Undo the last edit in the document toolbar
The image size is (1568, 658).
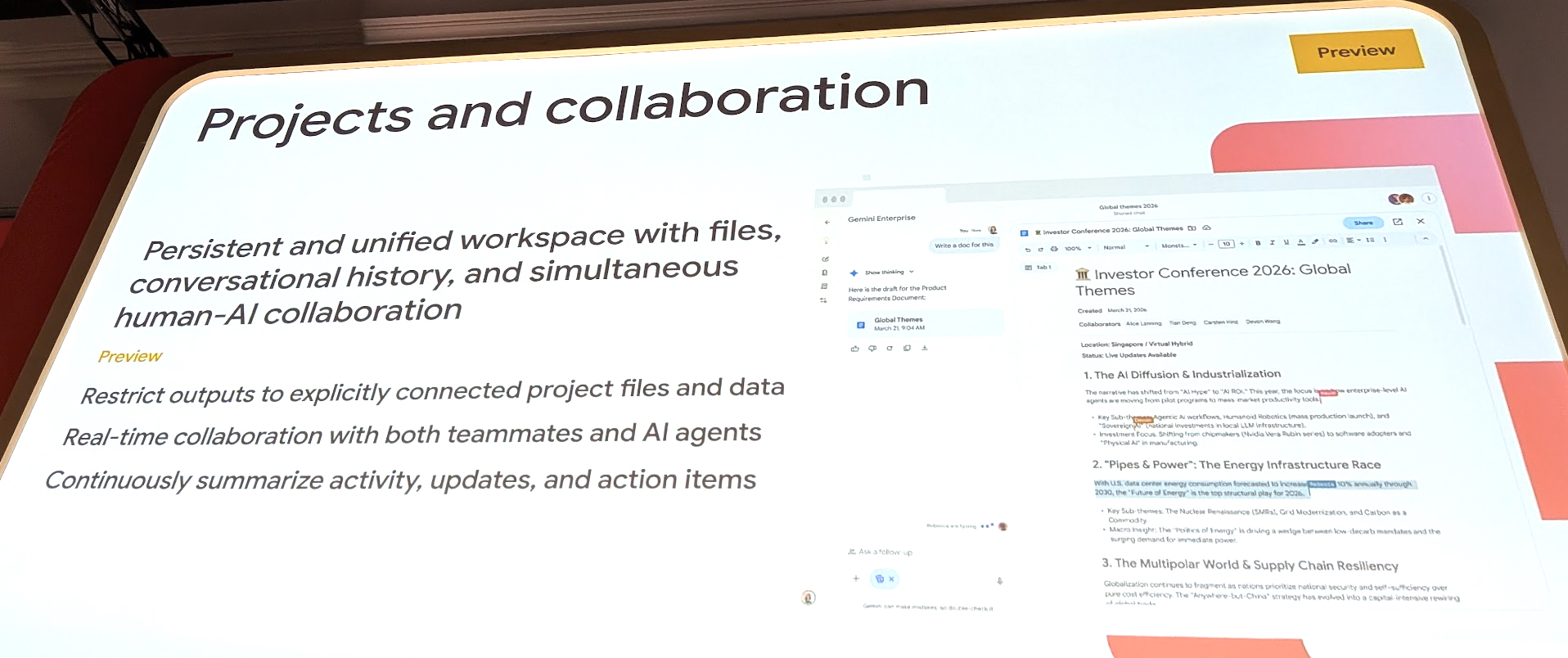point(1028,250)
